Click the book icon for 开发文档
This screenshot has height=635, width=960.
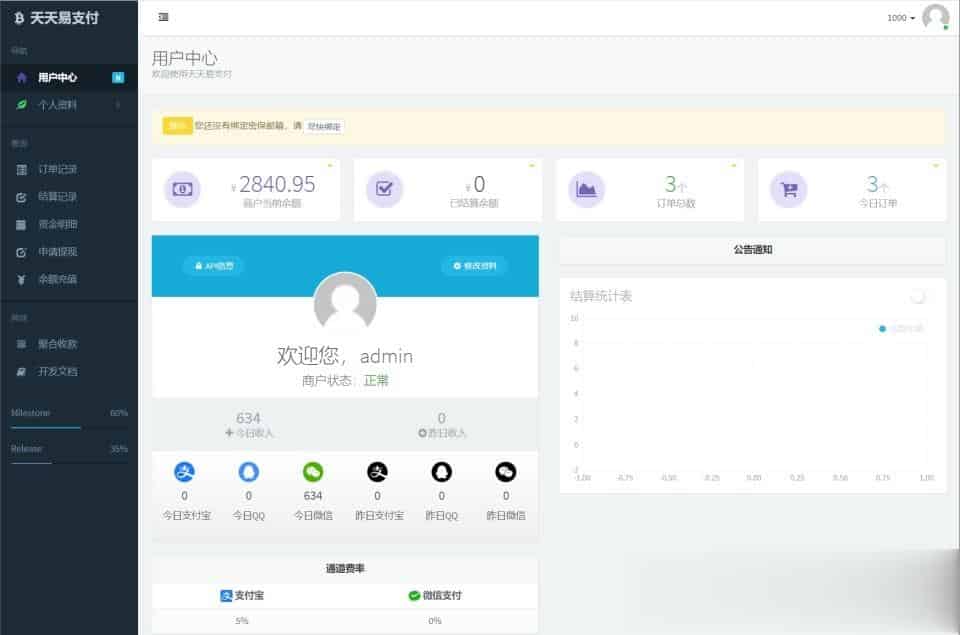(21, 372)
